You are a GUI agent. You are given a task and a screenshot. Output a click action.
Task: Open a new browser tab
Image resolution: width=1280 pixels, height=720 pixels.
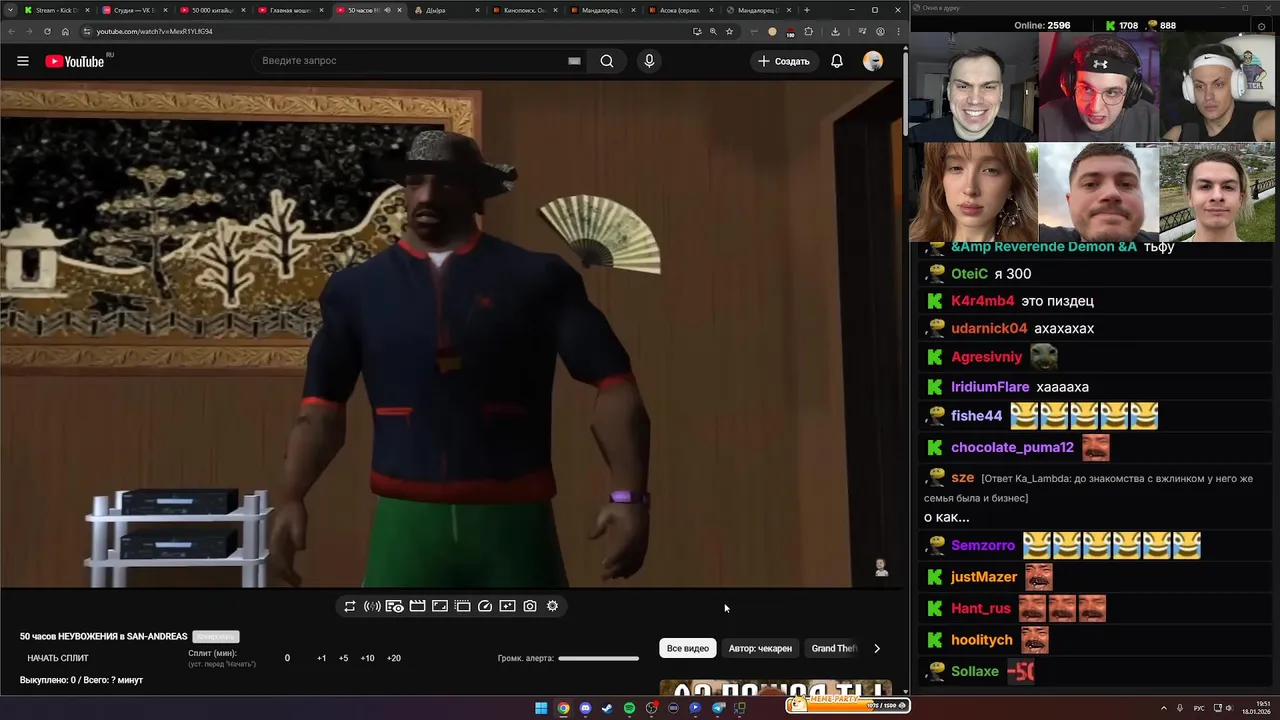pyautogui.click(x=806, y=10)
